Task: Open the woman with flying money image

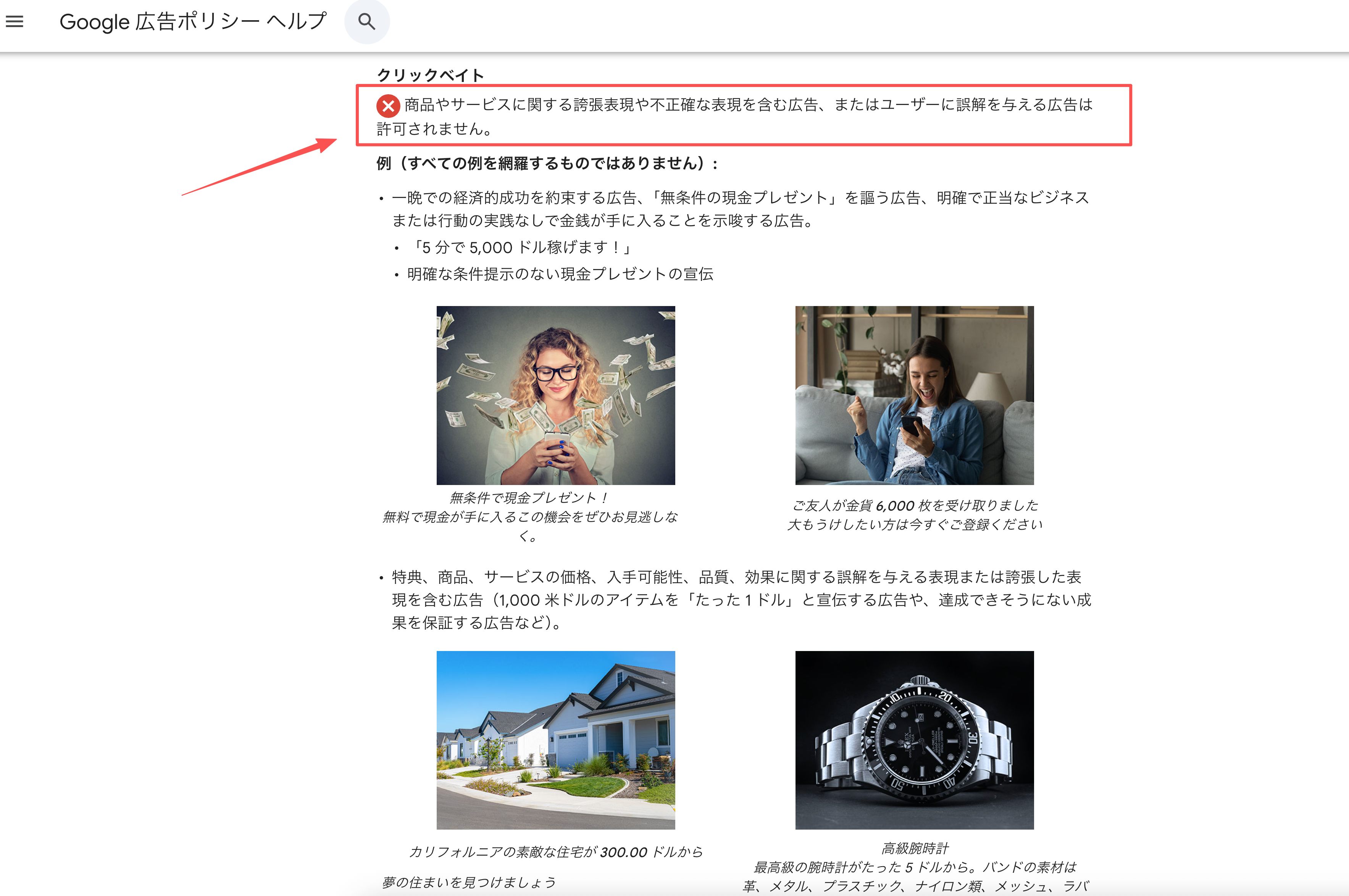Action: (556, 395)
